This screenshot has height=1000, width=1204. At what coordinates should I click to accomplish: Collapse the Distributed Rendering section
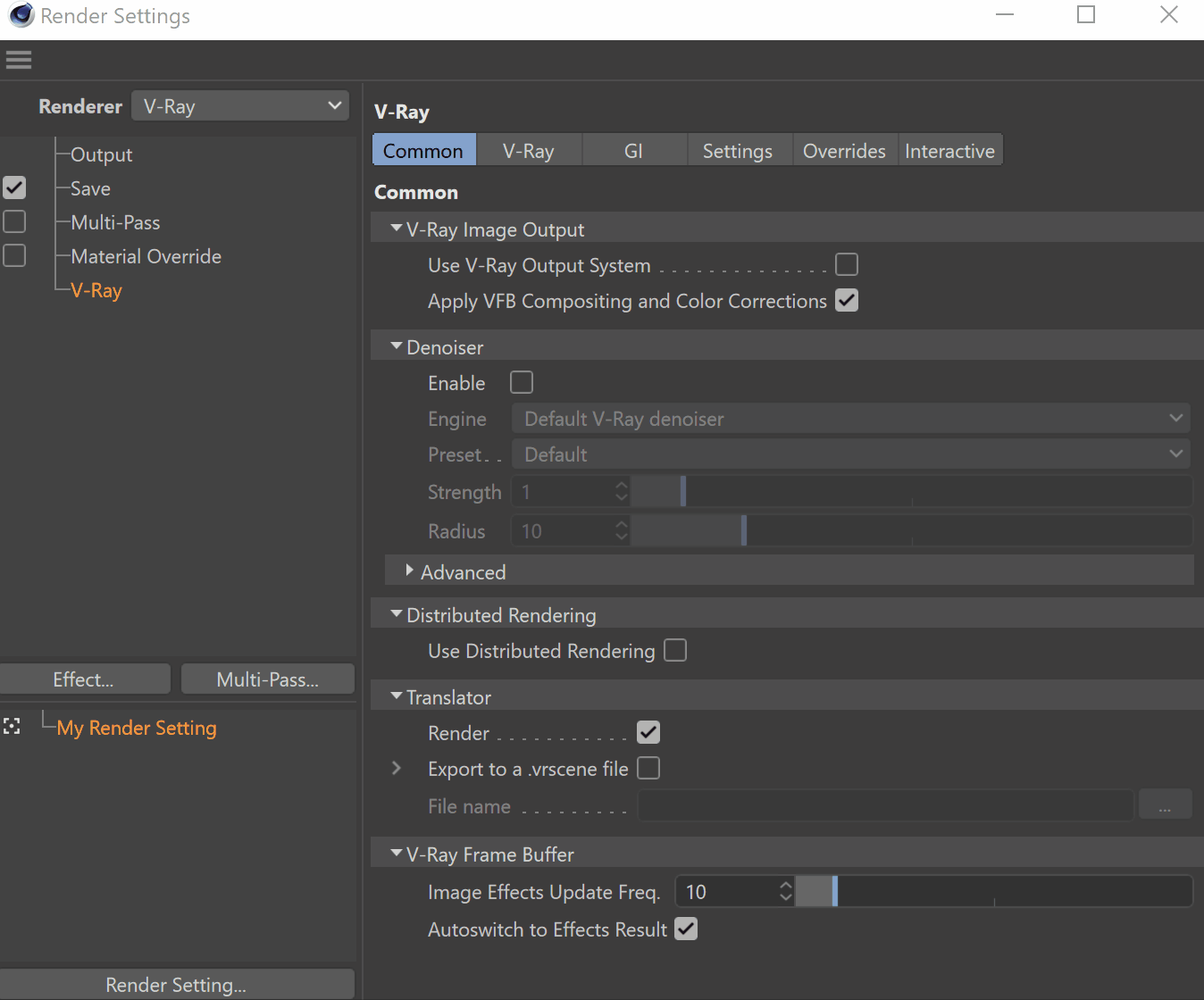coord(397,614)
